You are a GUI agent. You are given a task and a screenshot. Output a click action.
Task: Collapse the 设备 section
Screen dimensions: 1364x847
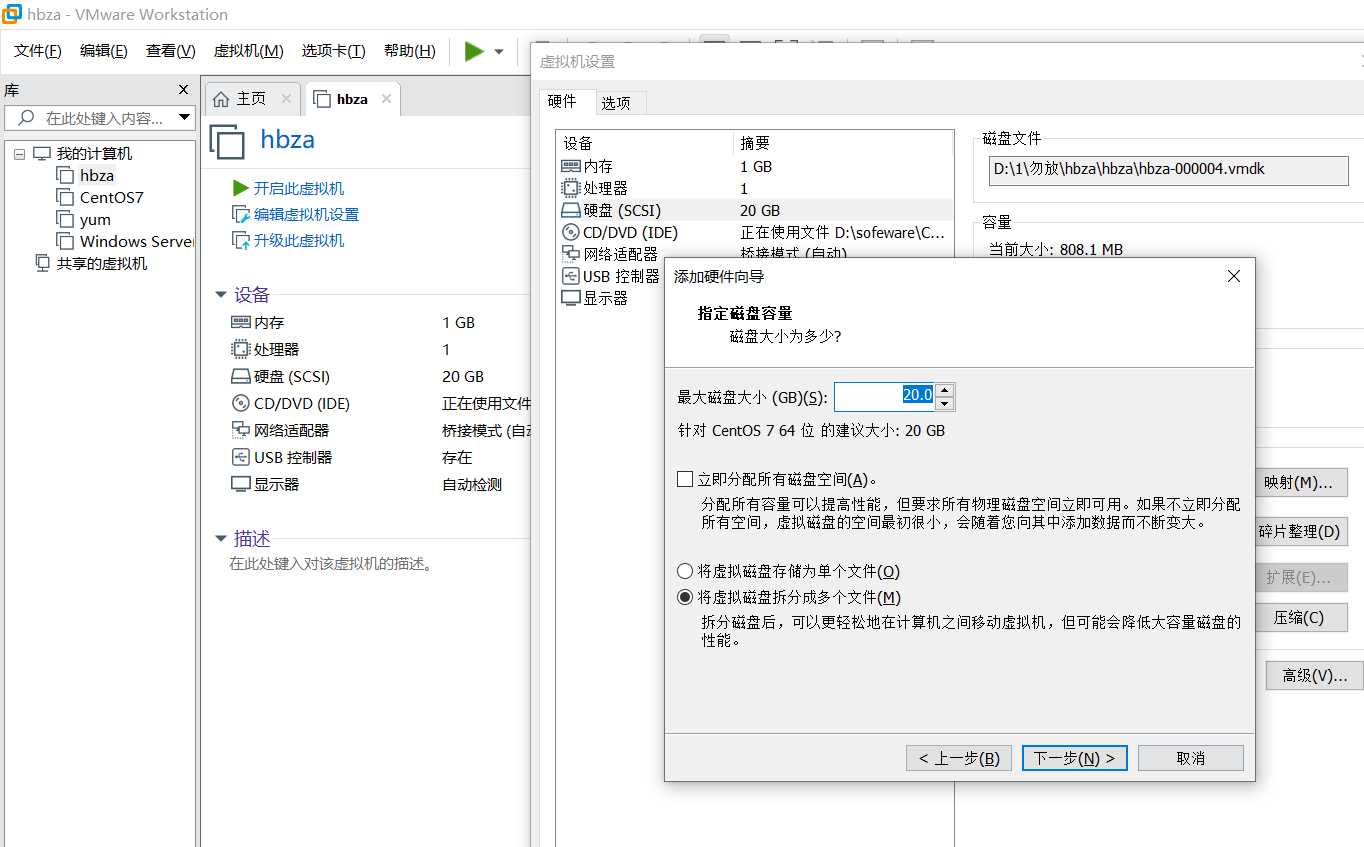[x=221, y=295]
